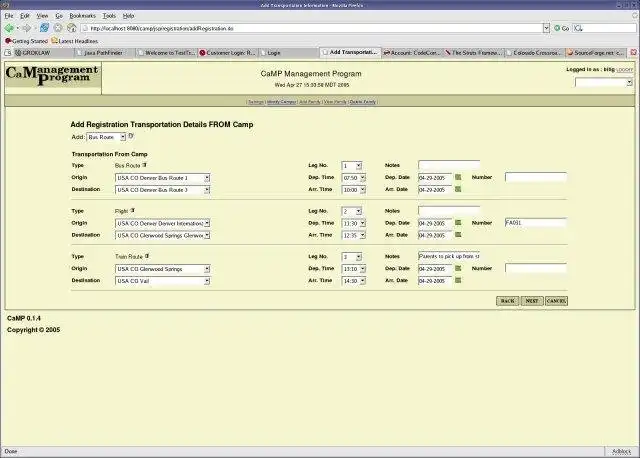Click the delete icon beside Flight type
Viewport: 640px width, 458px height.
(133, 211)
